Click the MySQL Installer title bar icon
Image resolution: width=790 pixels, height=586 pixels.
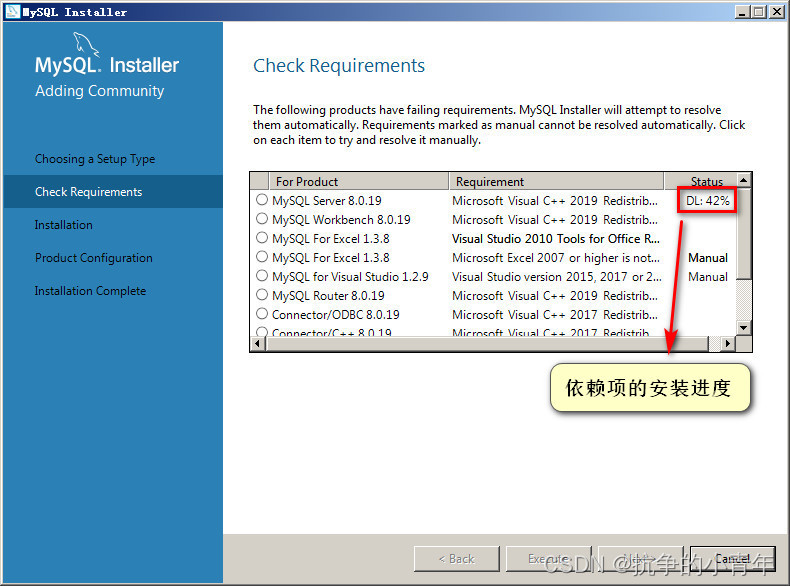point(12,12)
